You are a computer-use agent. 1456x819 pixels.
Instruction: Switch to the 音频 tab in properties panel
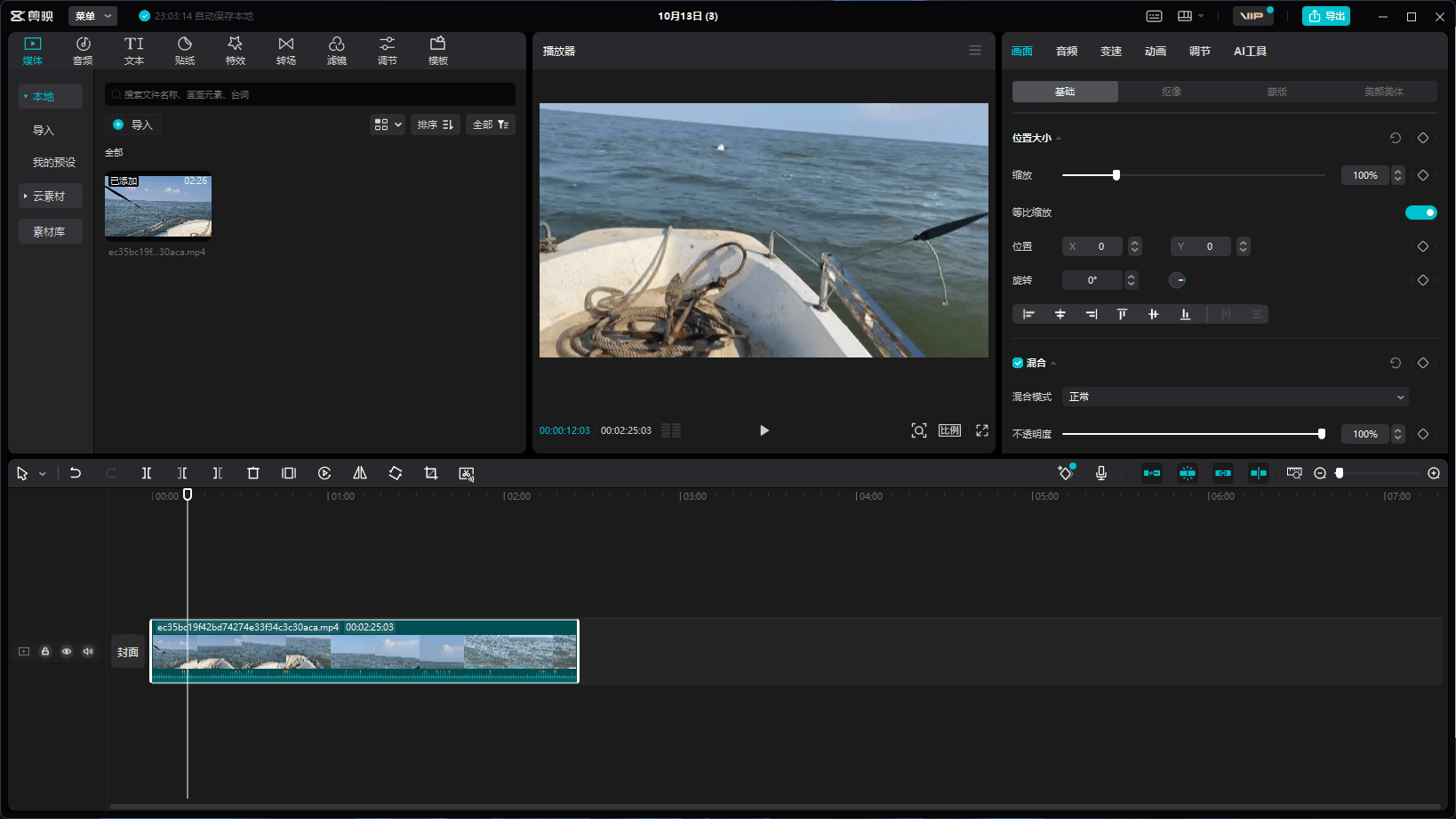1067,52
